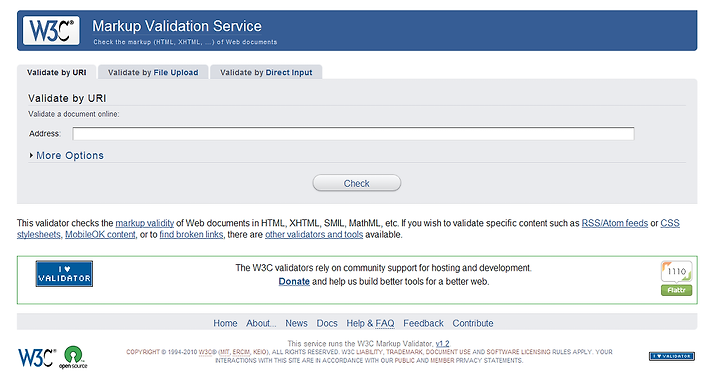This screenshot has height=383, width=720.
Task: Click the trademark link in footer
Action: click(404, 352)
